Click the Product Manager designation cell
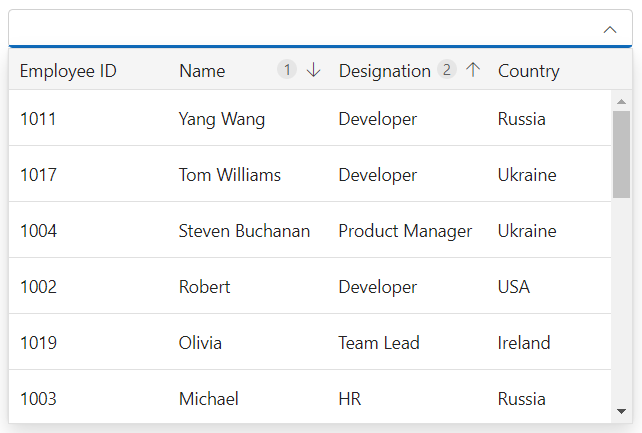The image size is (642, 433). [405, 231]
